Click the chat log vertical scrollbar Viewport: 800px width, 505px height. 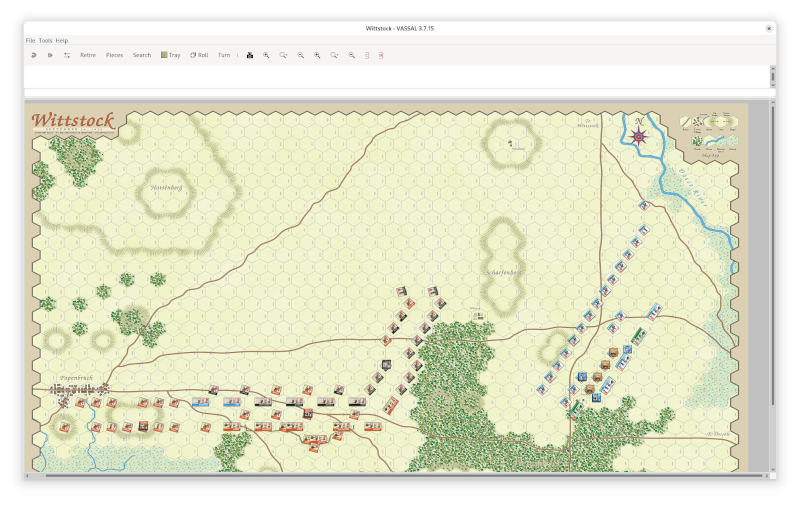click(773, 77)
